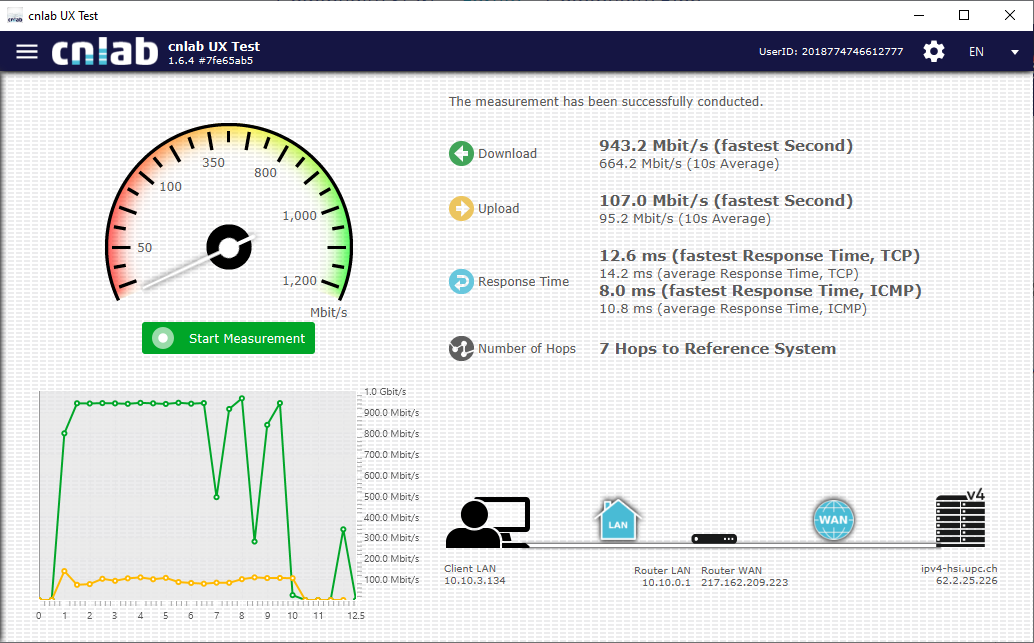This screenshot has height=643, width=1034.
Task: Open the hamburger menu
Action: pos(27,51)
